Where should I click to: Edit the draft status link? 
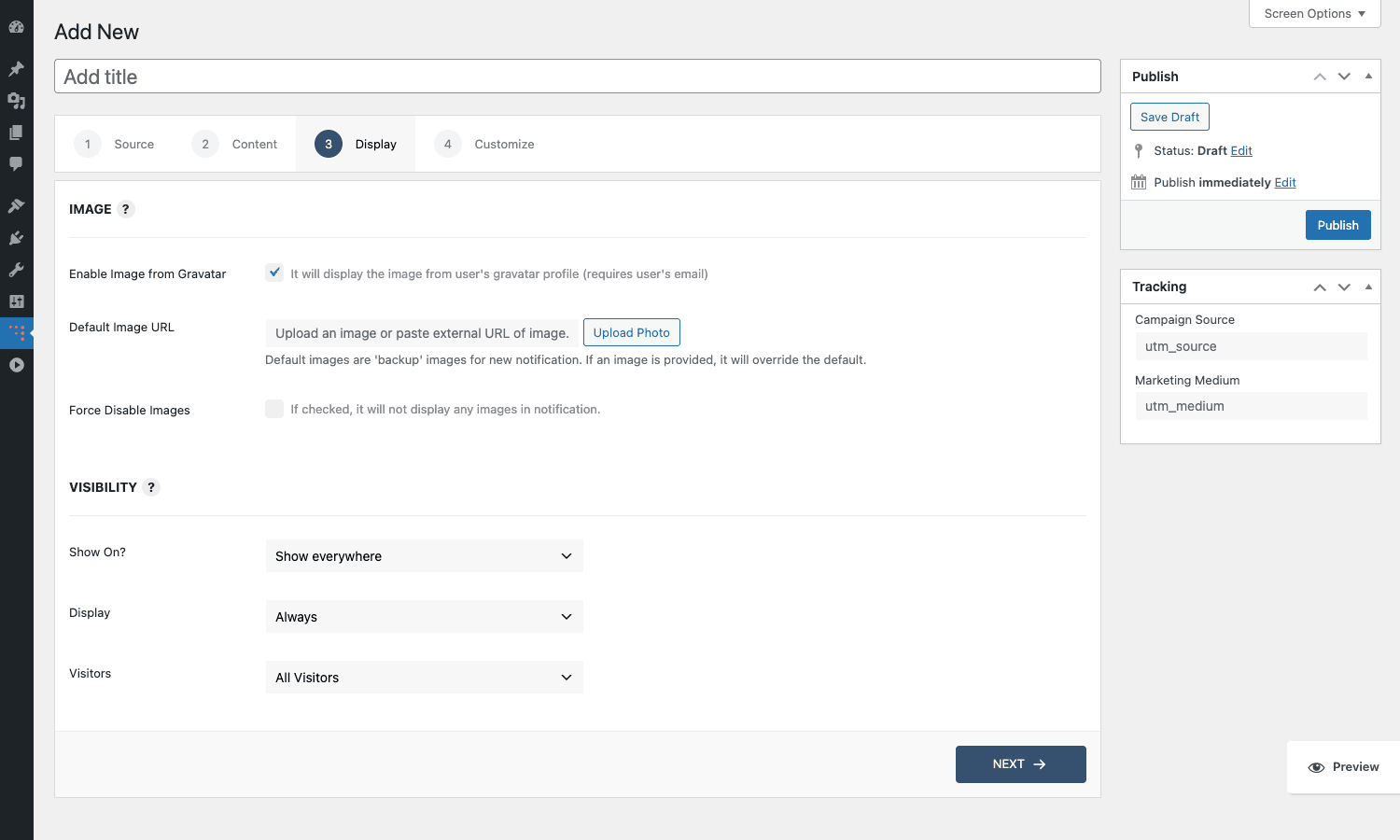click(1241, 150)
